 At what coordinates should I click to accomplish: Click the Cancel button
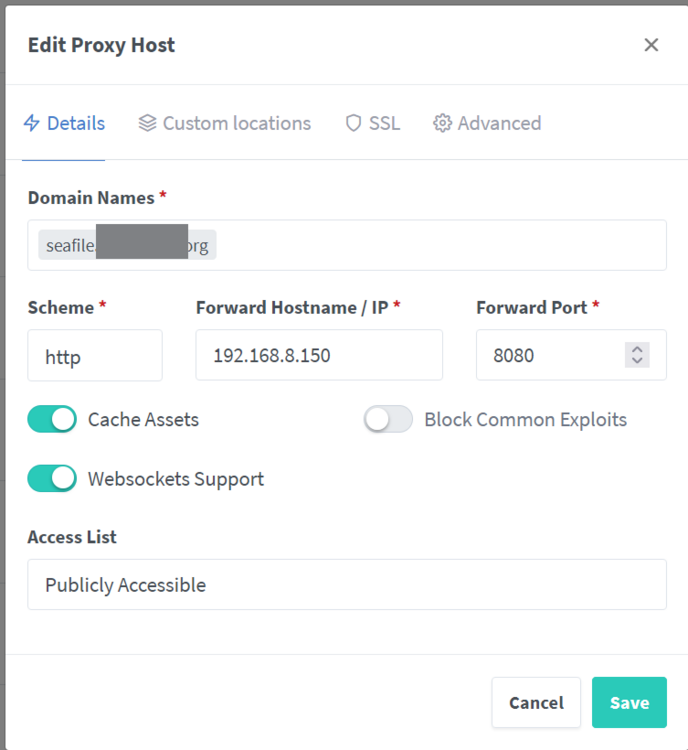(536, 702)
